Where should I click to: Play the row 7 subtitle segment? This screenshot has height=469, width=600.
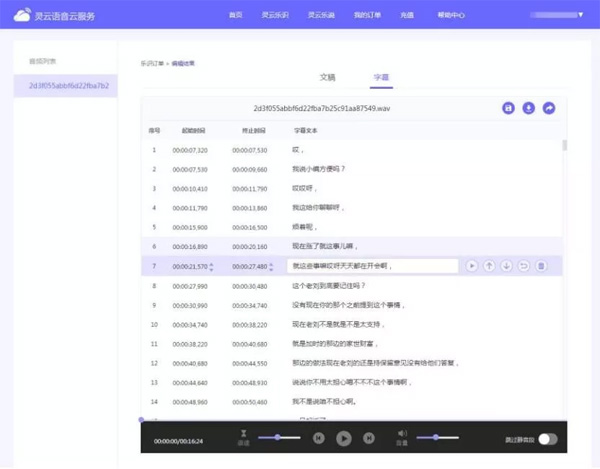471,266
